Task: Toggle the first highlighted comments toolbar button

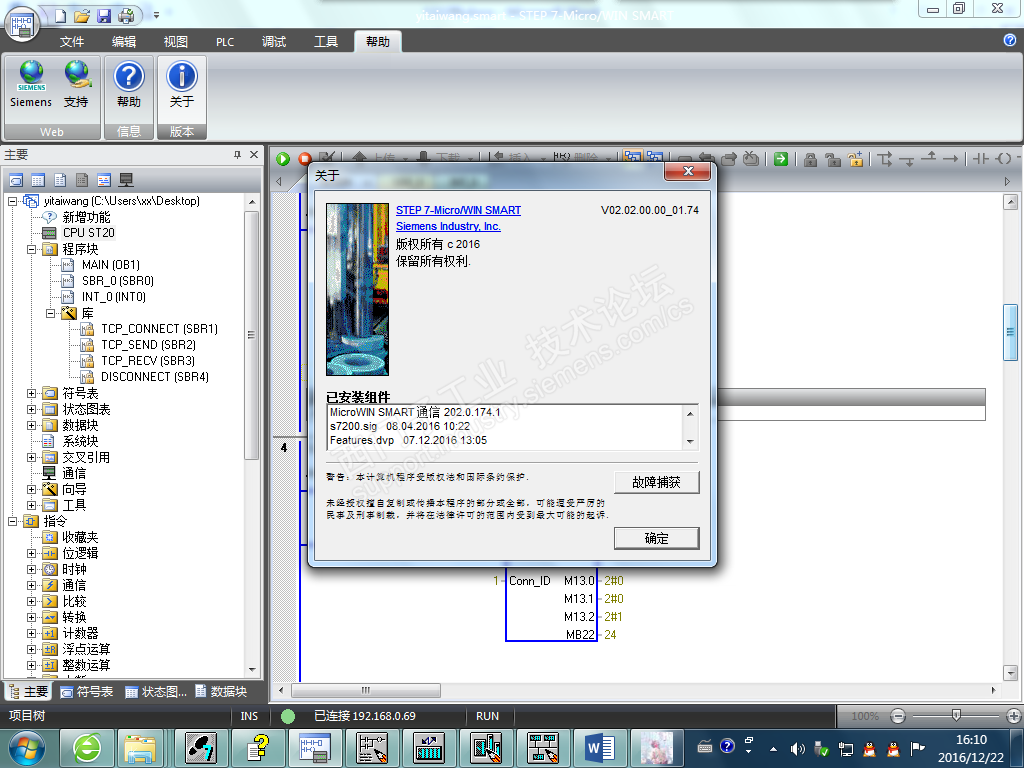Action: (632, 157)
